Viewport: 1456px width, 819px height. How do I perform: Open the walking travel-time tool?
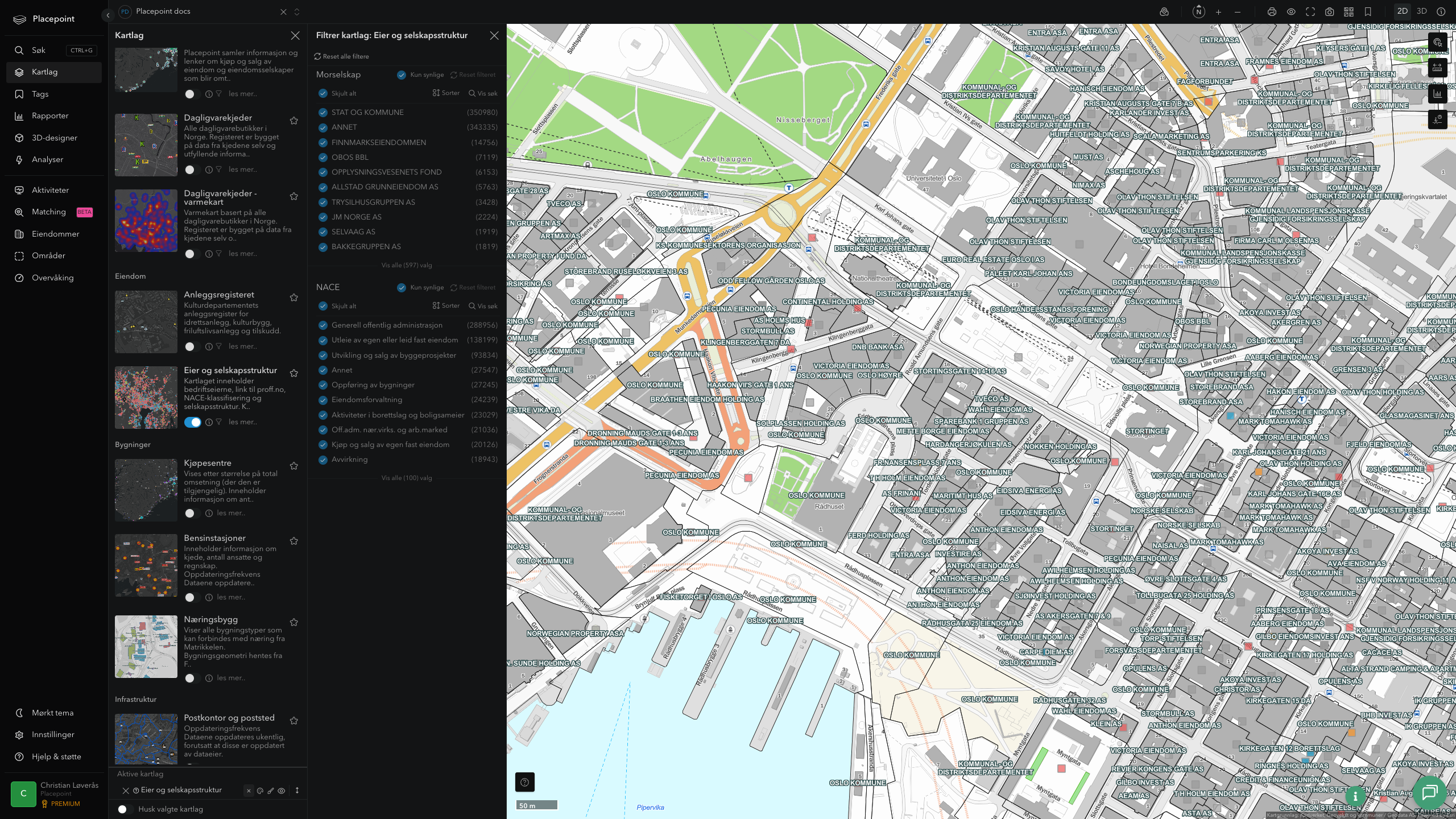point(1437,119)
